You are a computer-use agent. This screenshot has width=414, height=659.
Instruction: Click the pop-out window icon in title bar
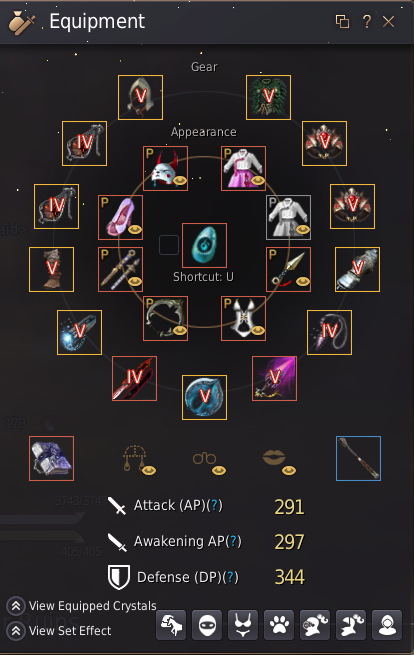click(342, 21)
